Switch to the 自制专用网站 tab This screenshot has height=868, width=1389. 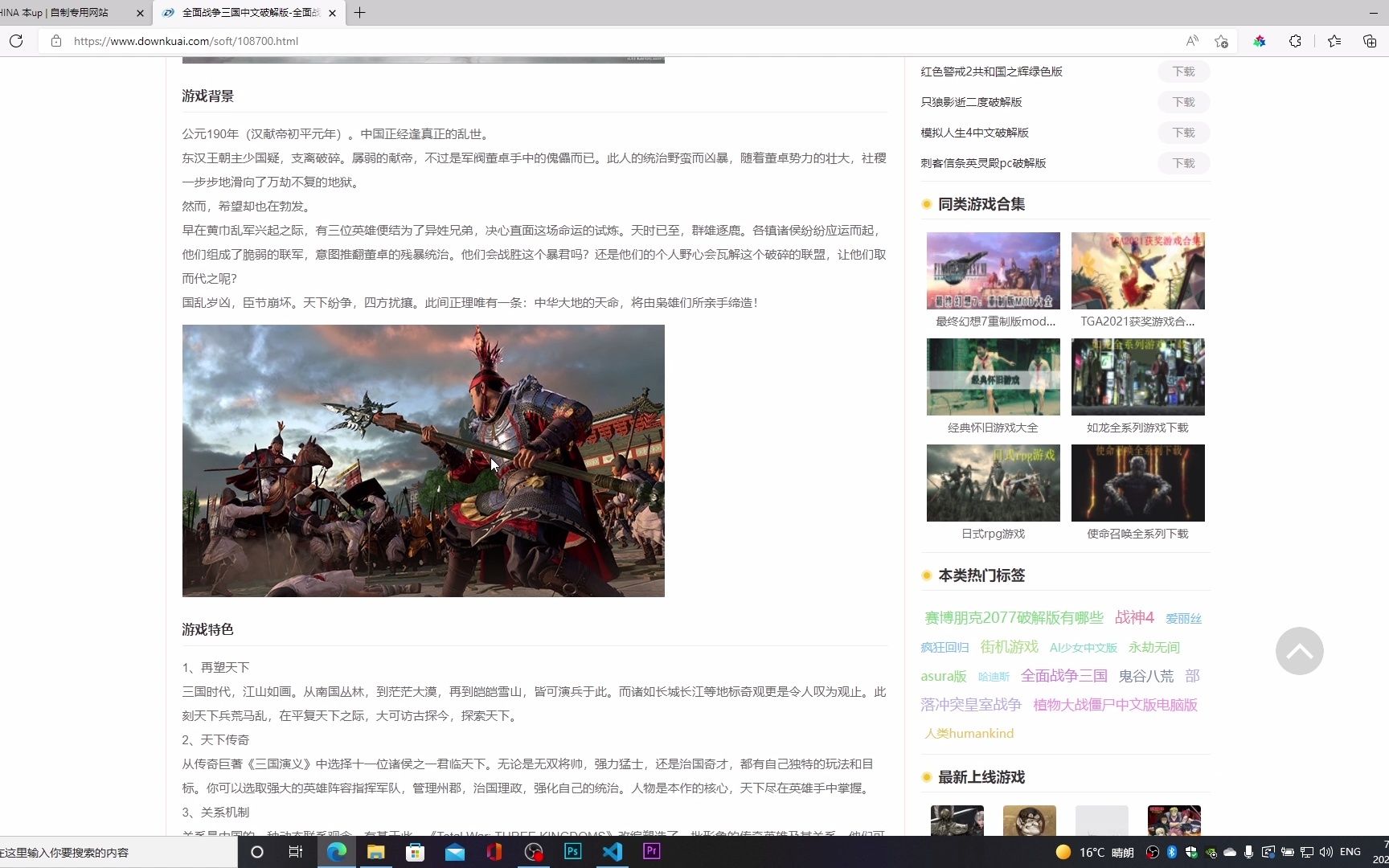click(64, 13)
